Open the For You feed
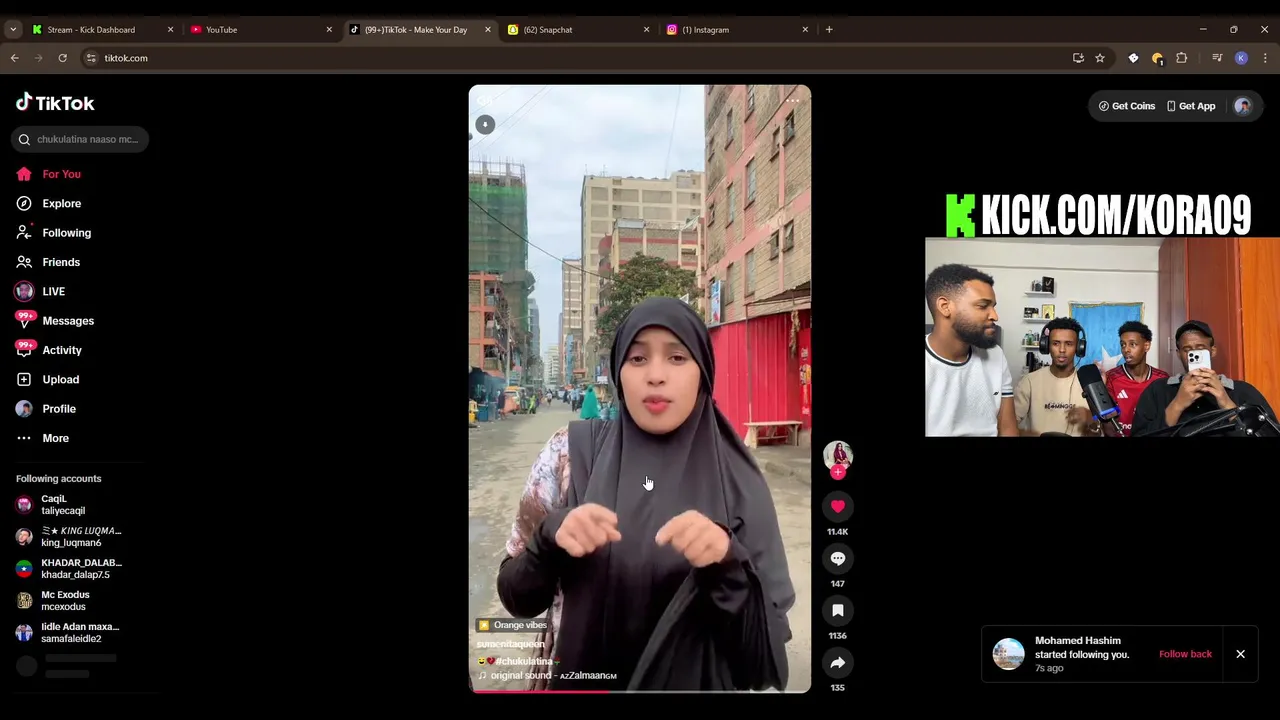 point(48,174)
